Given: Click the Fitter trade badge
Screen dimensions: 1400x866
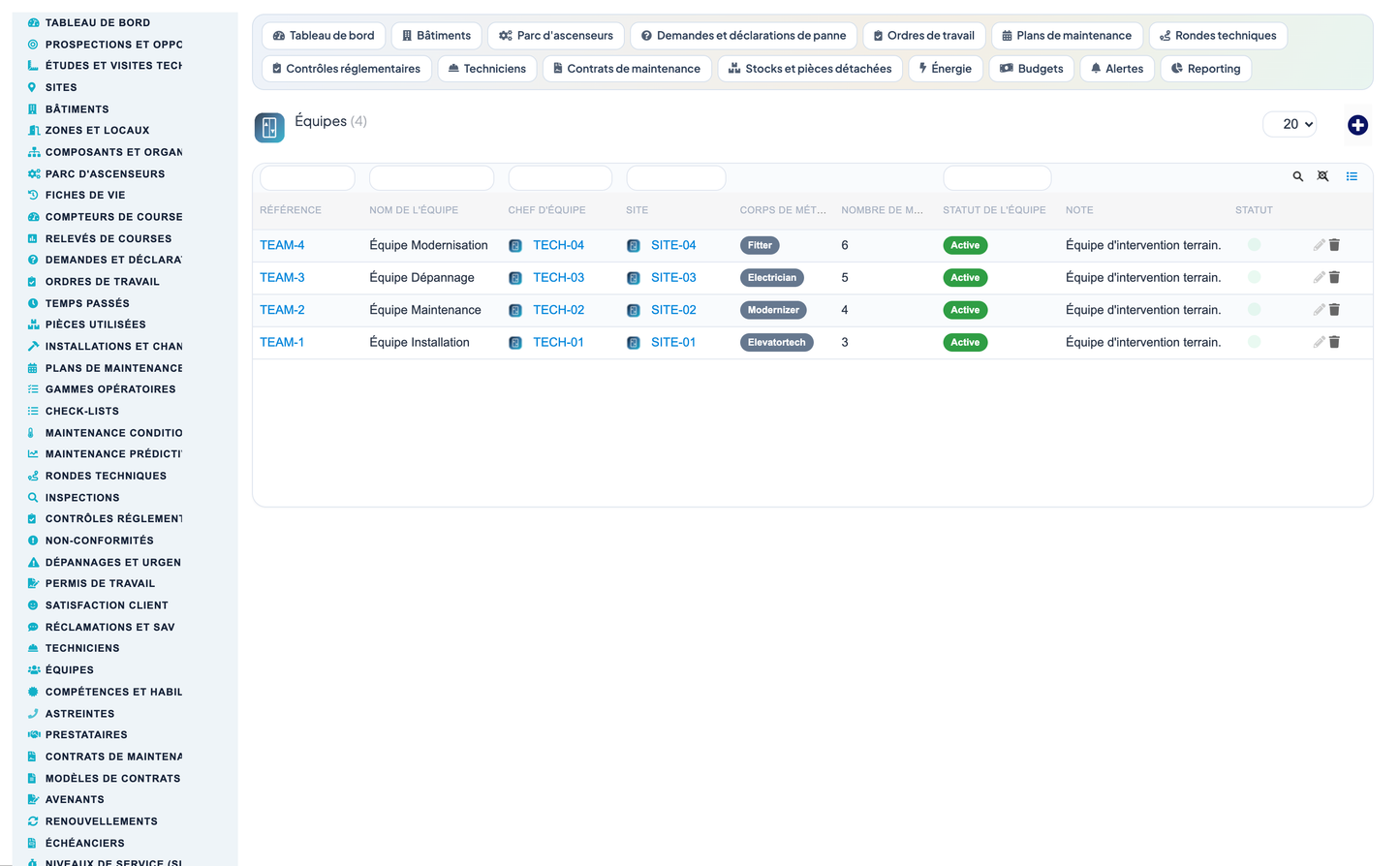Looking at the screenshot, I should click(760, 245).
